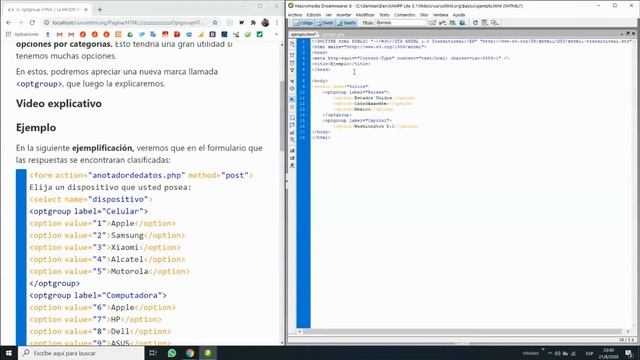The width and height of the screenshot is (640, 360).
Task: Click Chrome reload page button
Action: pyautogui.click(x=32, y=22)
